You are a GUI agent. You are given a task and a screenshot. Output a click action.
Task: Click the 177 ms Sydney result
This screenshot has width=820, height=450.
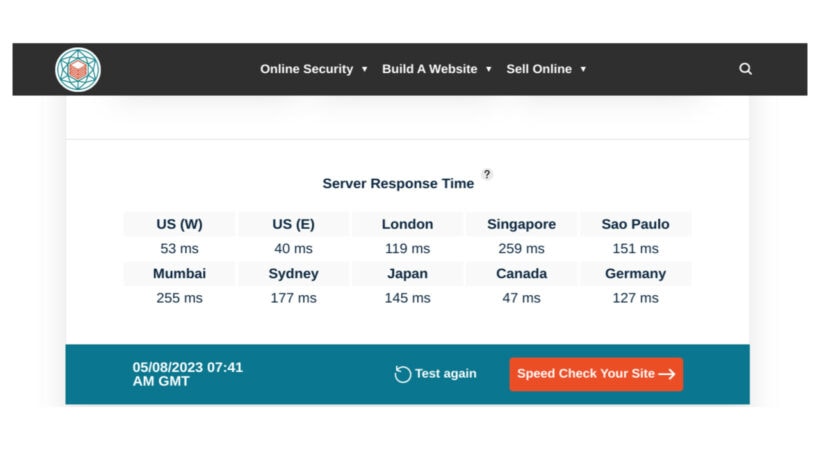click(293, 298)
